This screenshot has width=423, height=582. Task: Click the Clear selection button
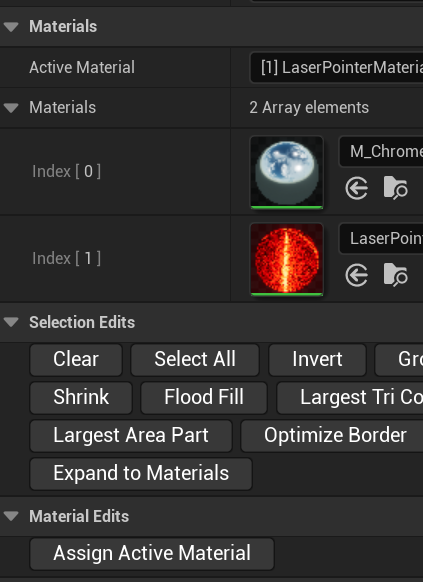point(76,360)
